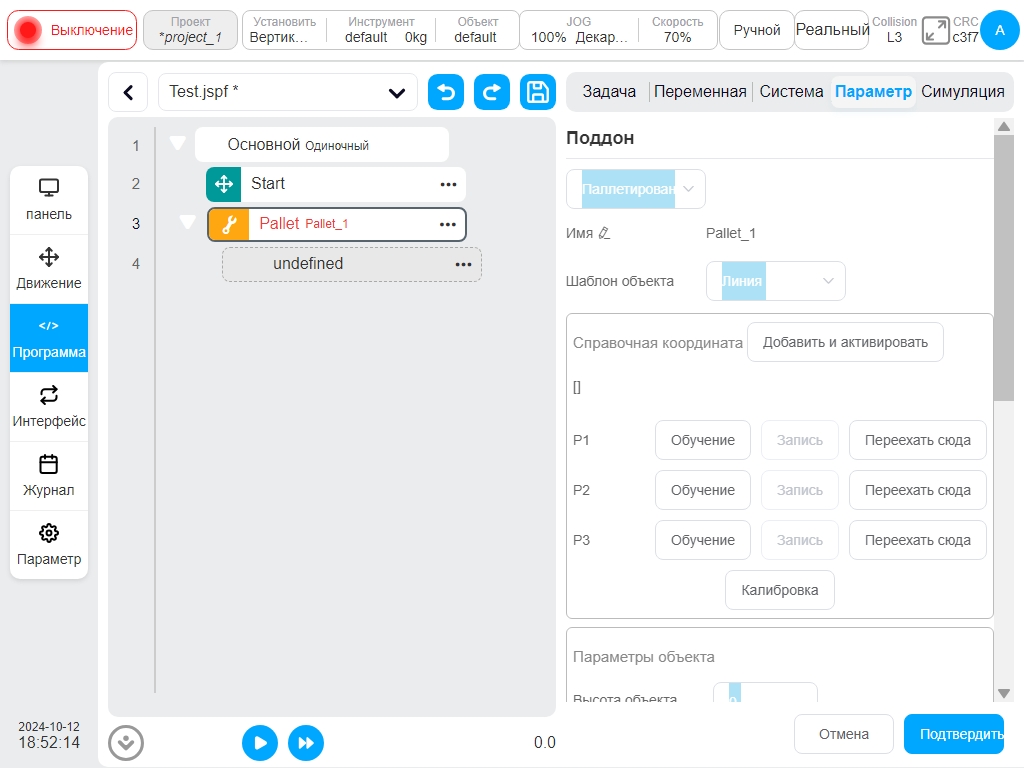Screen dimensions: 1024x768
Task: Click the Отмена button
Action: [x=844, y=734]
